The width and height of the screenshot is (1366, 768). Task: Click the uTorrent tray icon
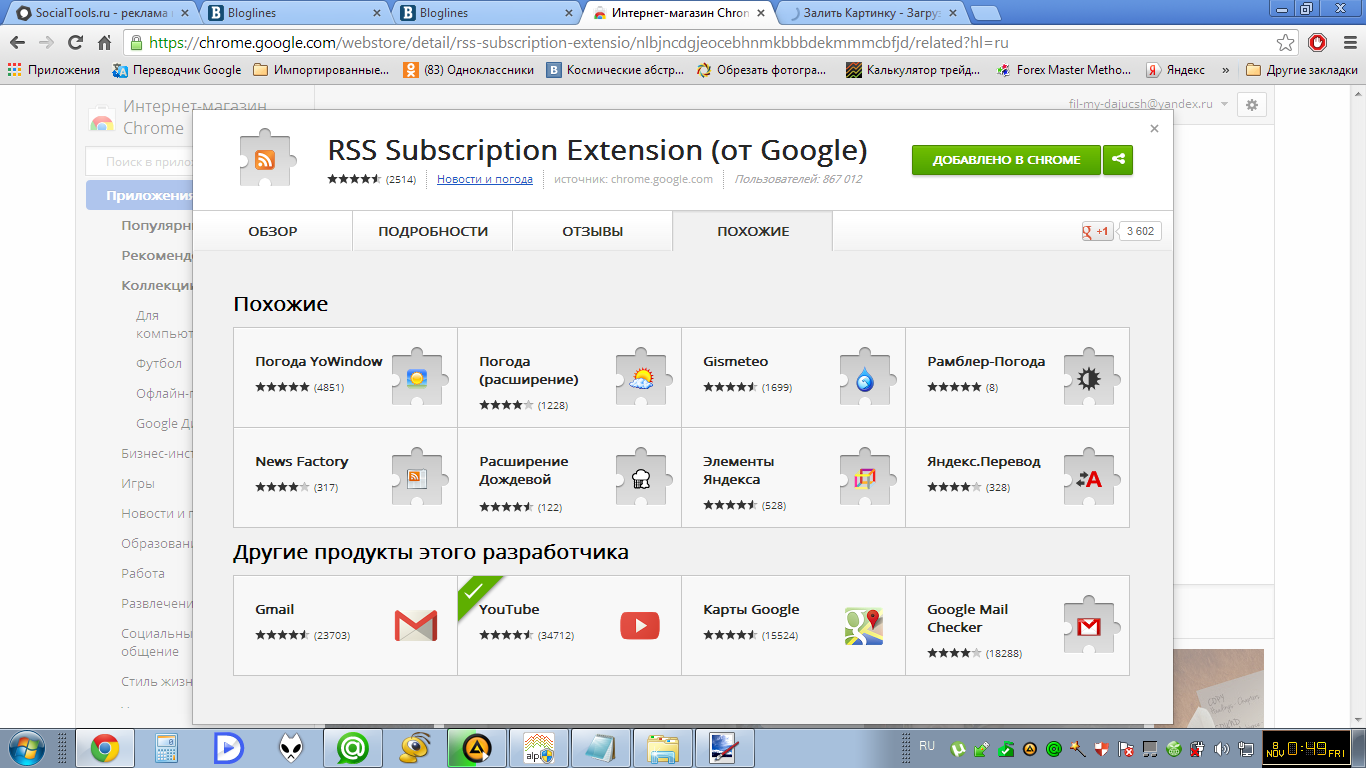click(957, 748)
